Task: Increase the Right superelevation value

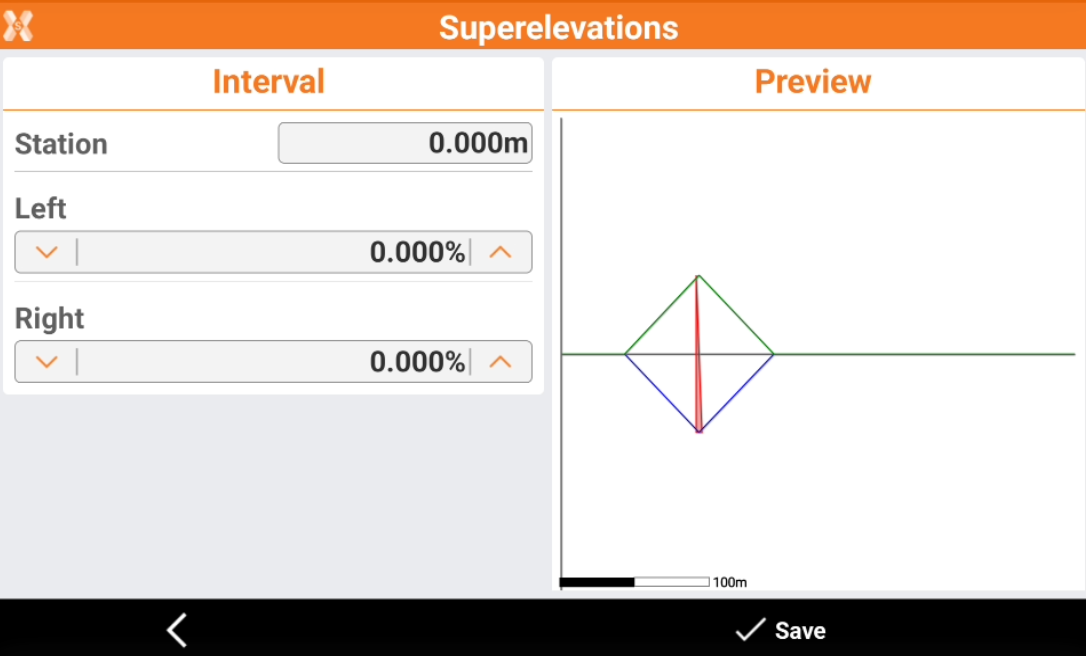Action: pos(500,362)
